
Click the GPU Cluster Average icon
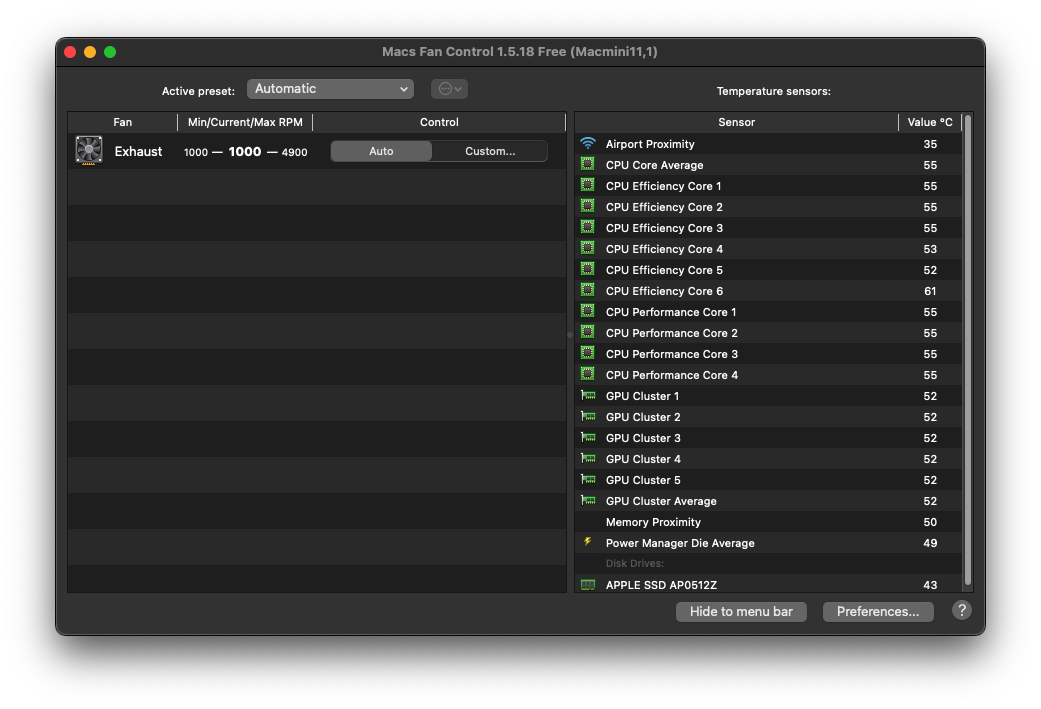[x=588, y=501]
